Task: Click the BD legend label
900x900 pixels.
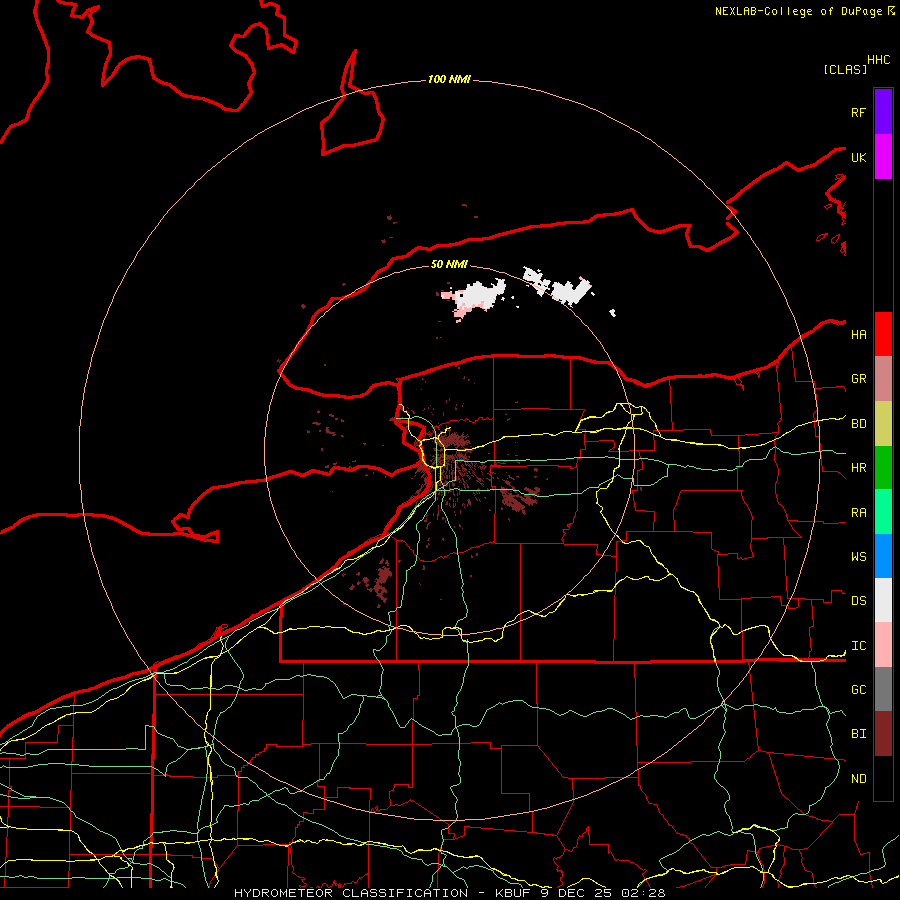Action: click(x=859, y=424)
